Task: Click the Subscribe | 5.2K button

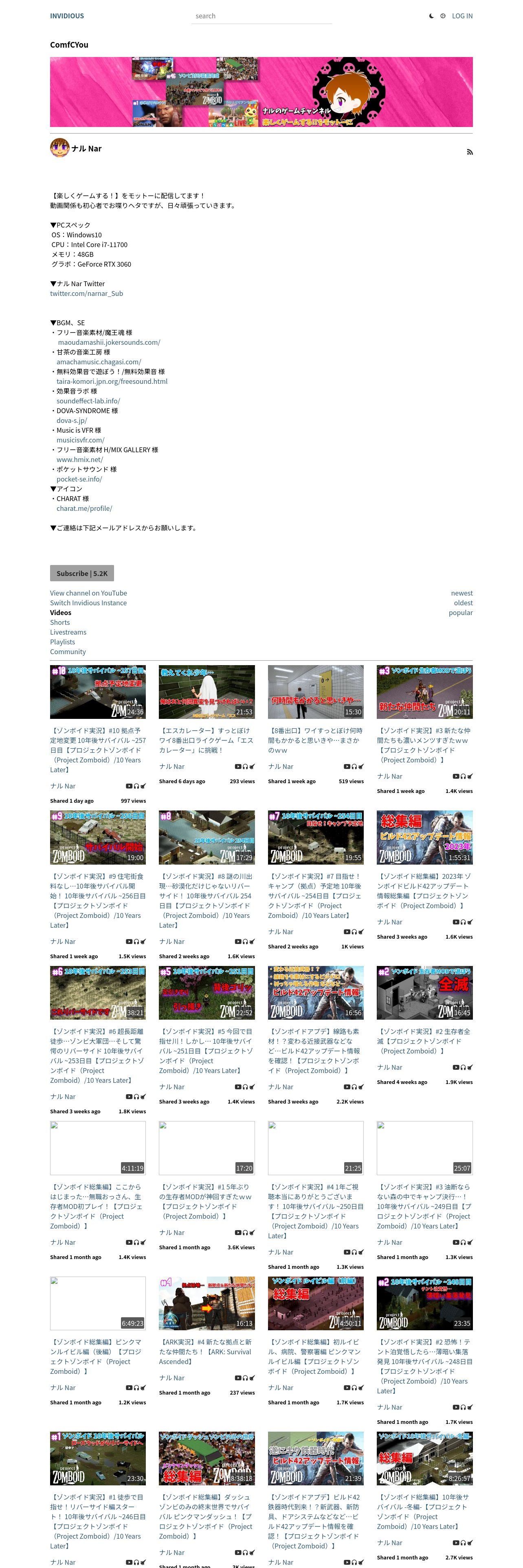Action: 81,573
